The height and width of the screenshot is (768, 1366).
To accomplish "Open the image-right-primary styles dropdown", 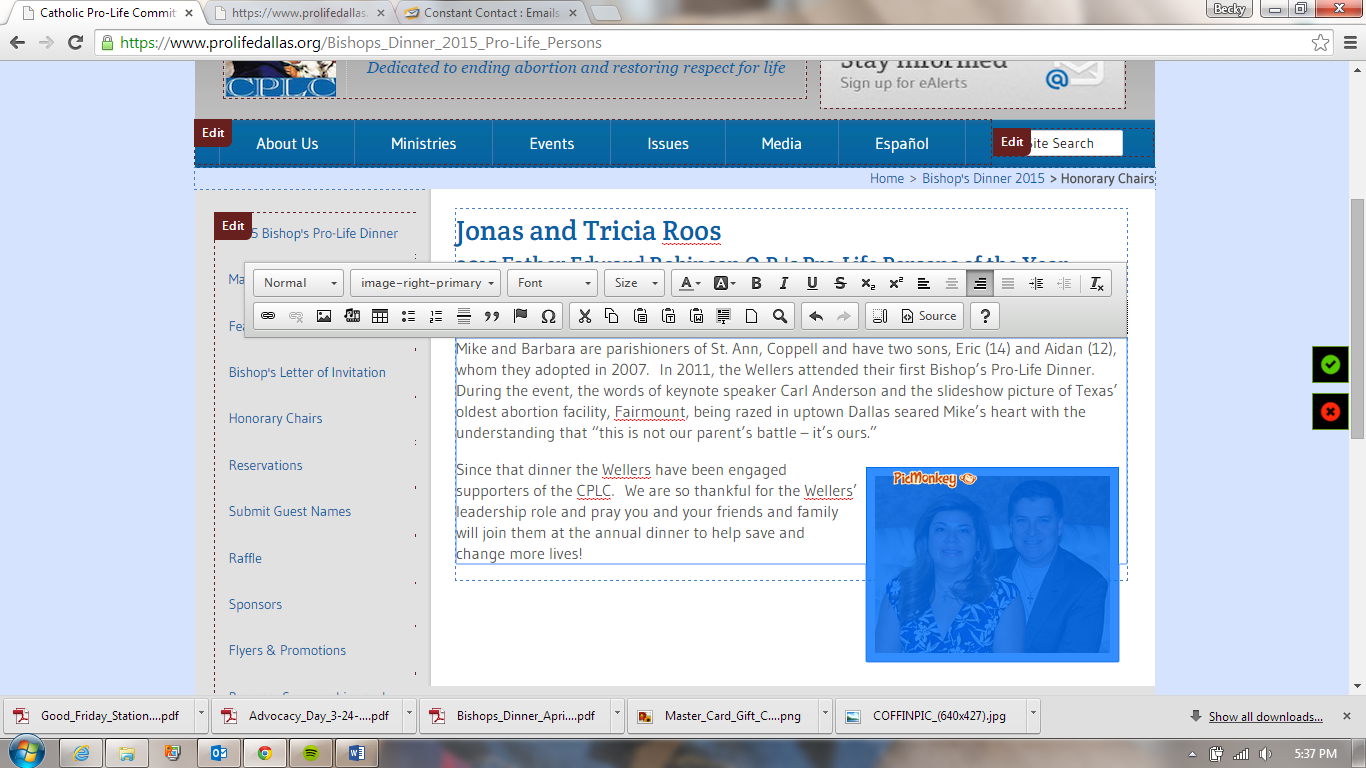I will tap(425, 283).
